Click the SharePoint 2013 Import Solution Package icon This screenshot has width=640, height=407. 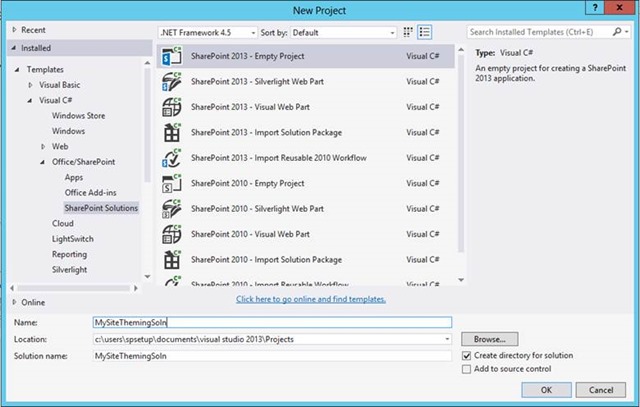tap(171, 132)
